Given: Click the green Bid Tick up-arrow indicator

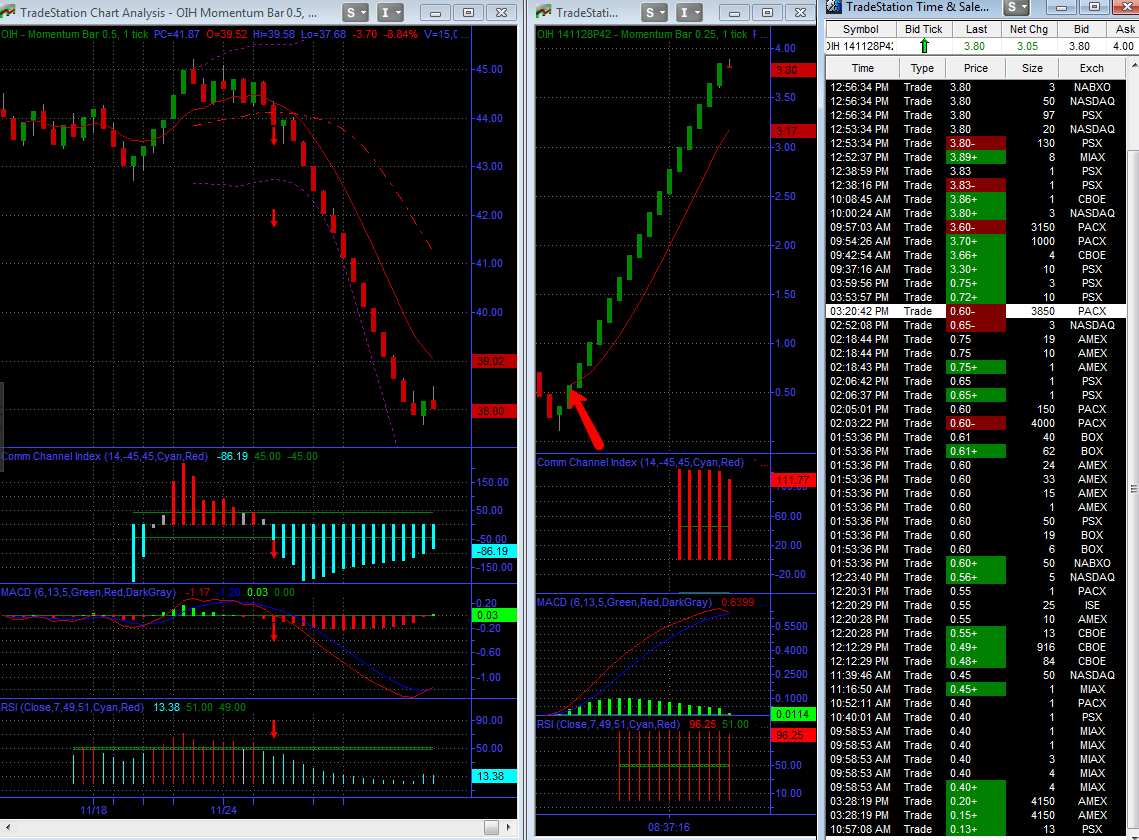Looking at the screenshot, I should point(924,46).
